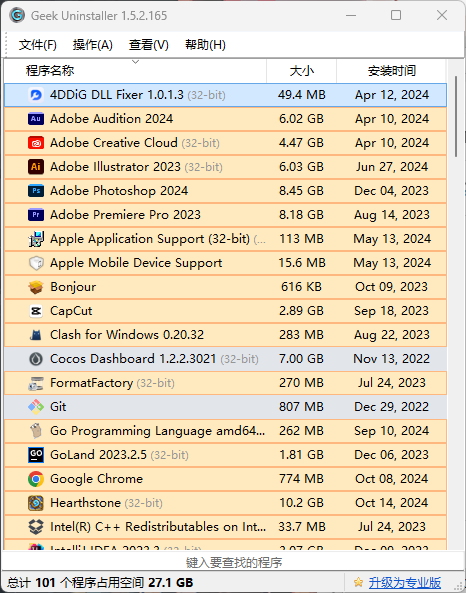Select the Hearthstone name text
Viewport: 466px width, 593px height.
click(x=85, y=503)
